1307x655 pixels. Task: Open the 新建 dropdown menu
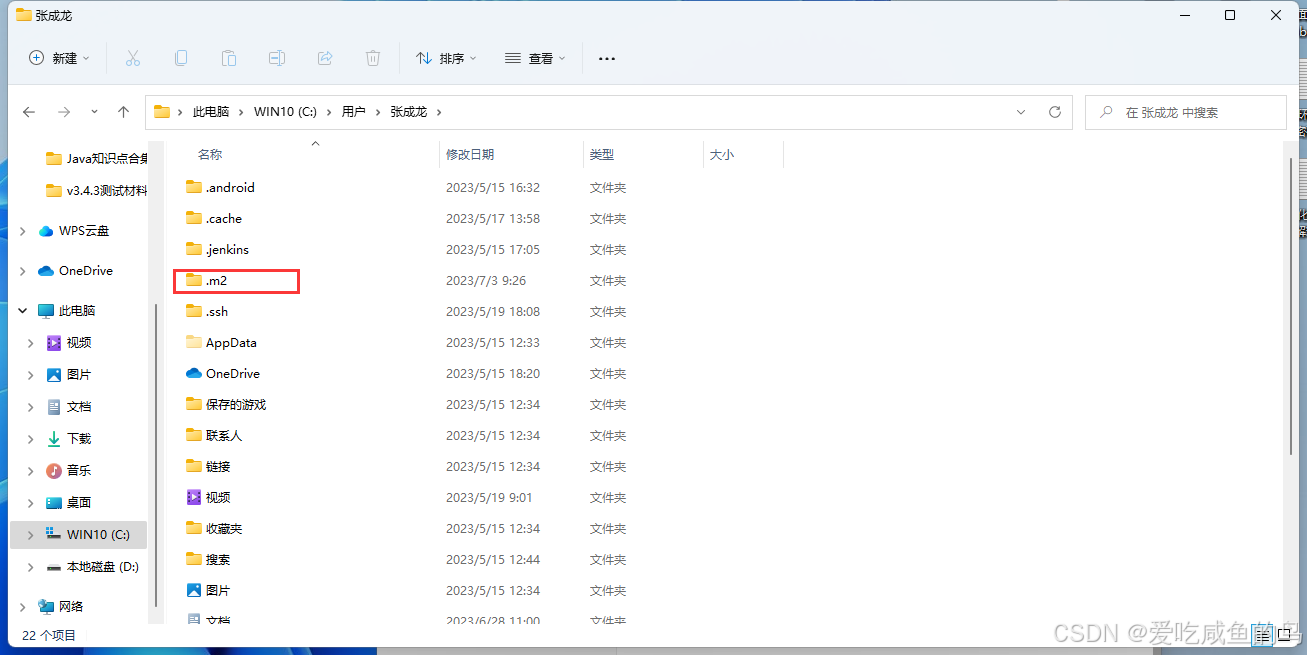pyautogui.click(x=60, y=58)
